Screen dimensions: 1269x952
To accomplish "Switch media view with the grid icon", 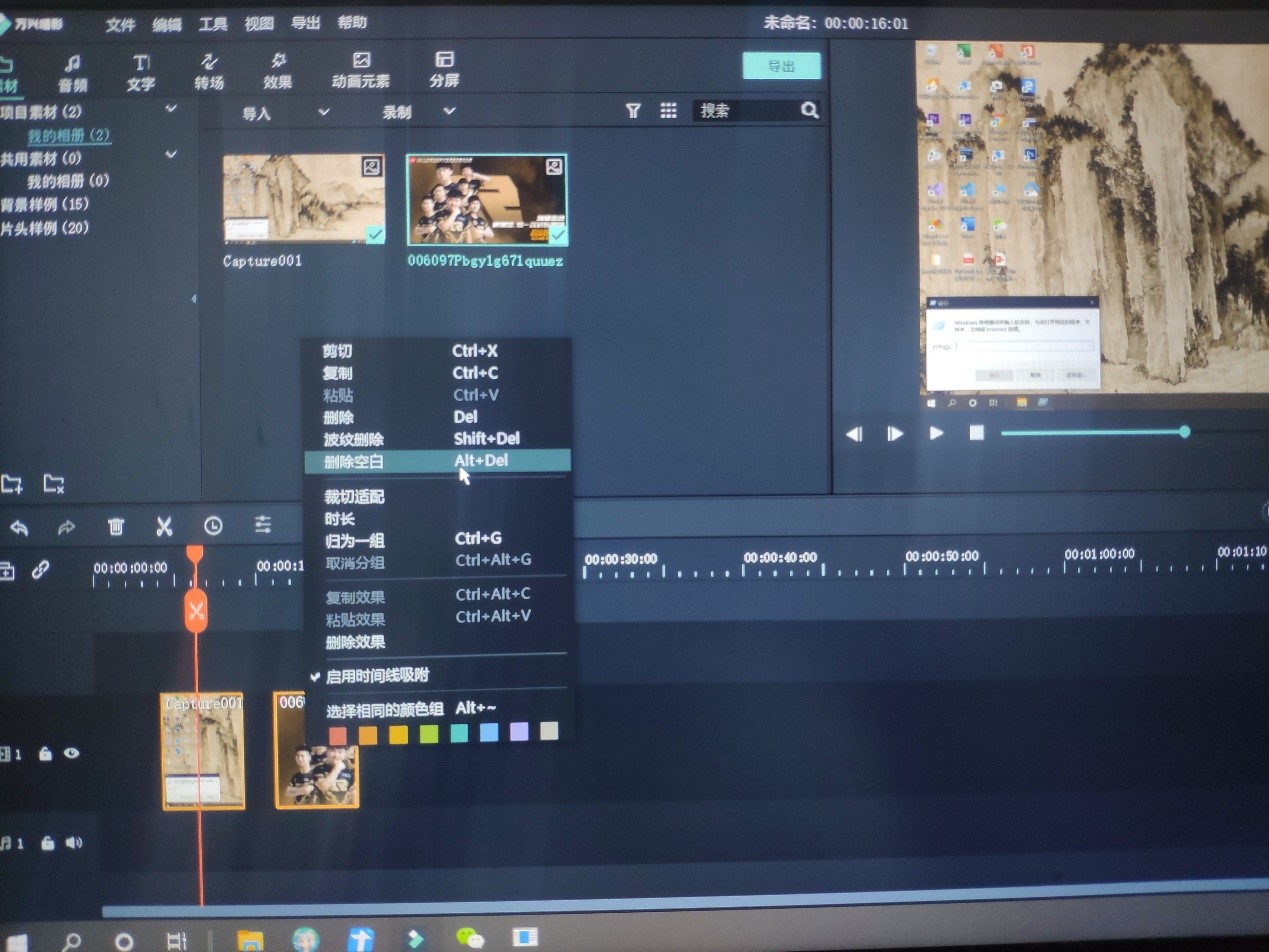I will pyautogui.click(x=669, y=111).
